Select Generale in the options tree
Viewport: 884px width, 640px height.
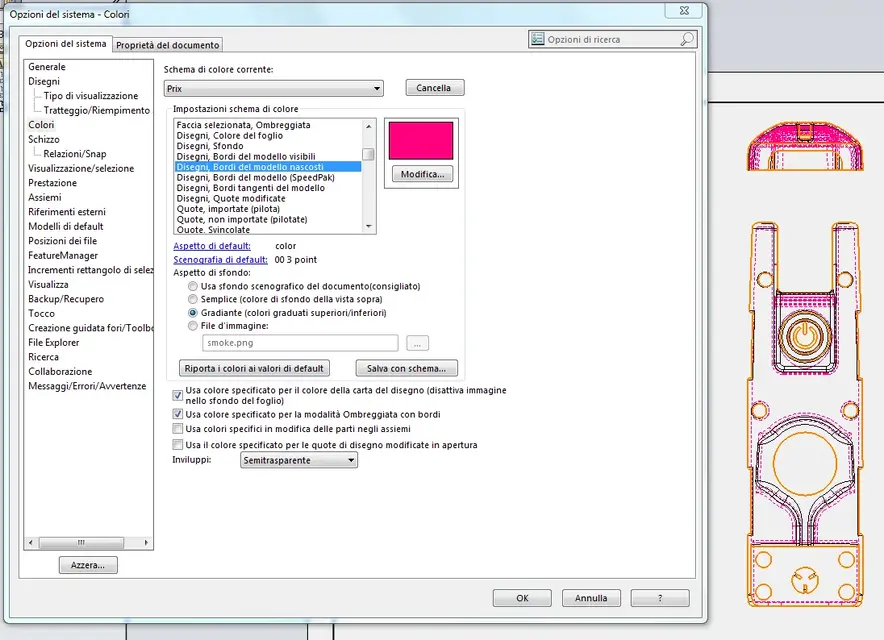[x=47, y=67]
